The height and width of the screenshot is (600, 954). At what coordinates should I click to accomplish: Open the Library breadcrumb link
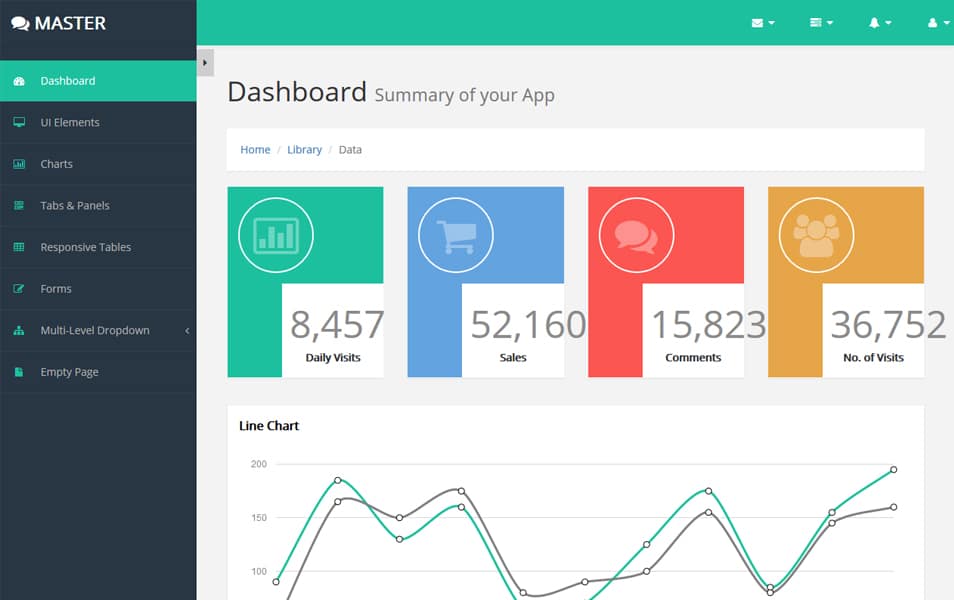[304, 149]
